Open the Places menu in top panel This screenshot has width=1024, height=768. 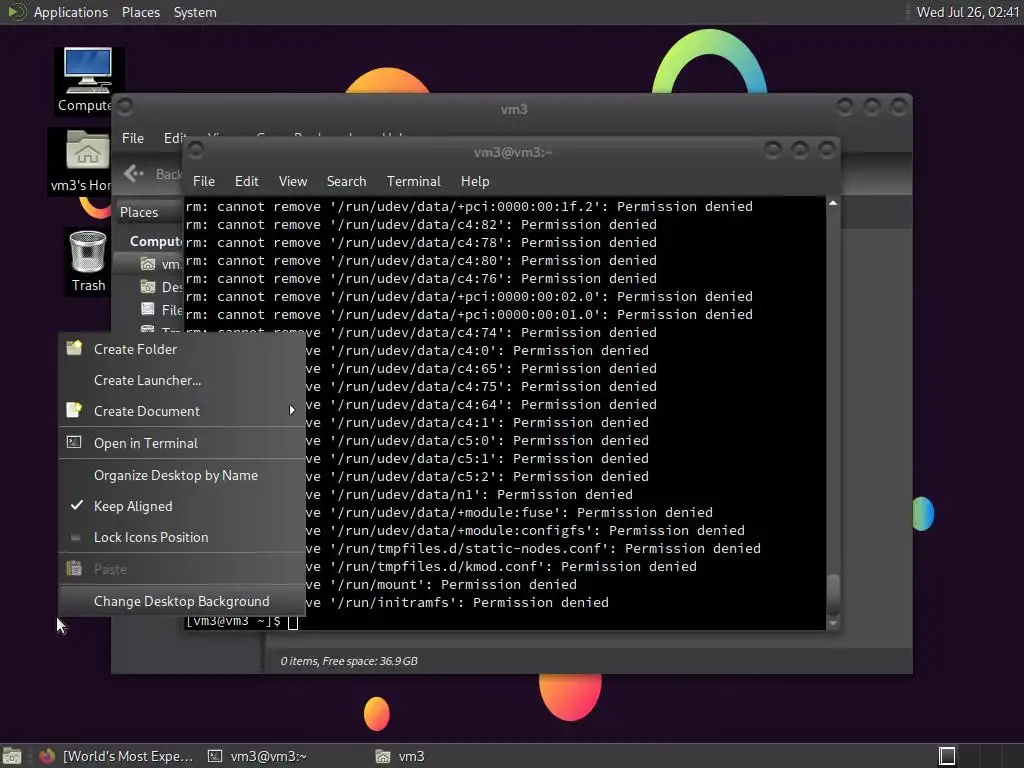click(140, 12)
